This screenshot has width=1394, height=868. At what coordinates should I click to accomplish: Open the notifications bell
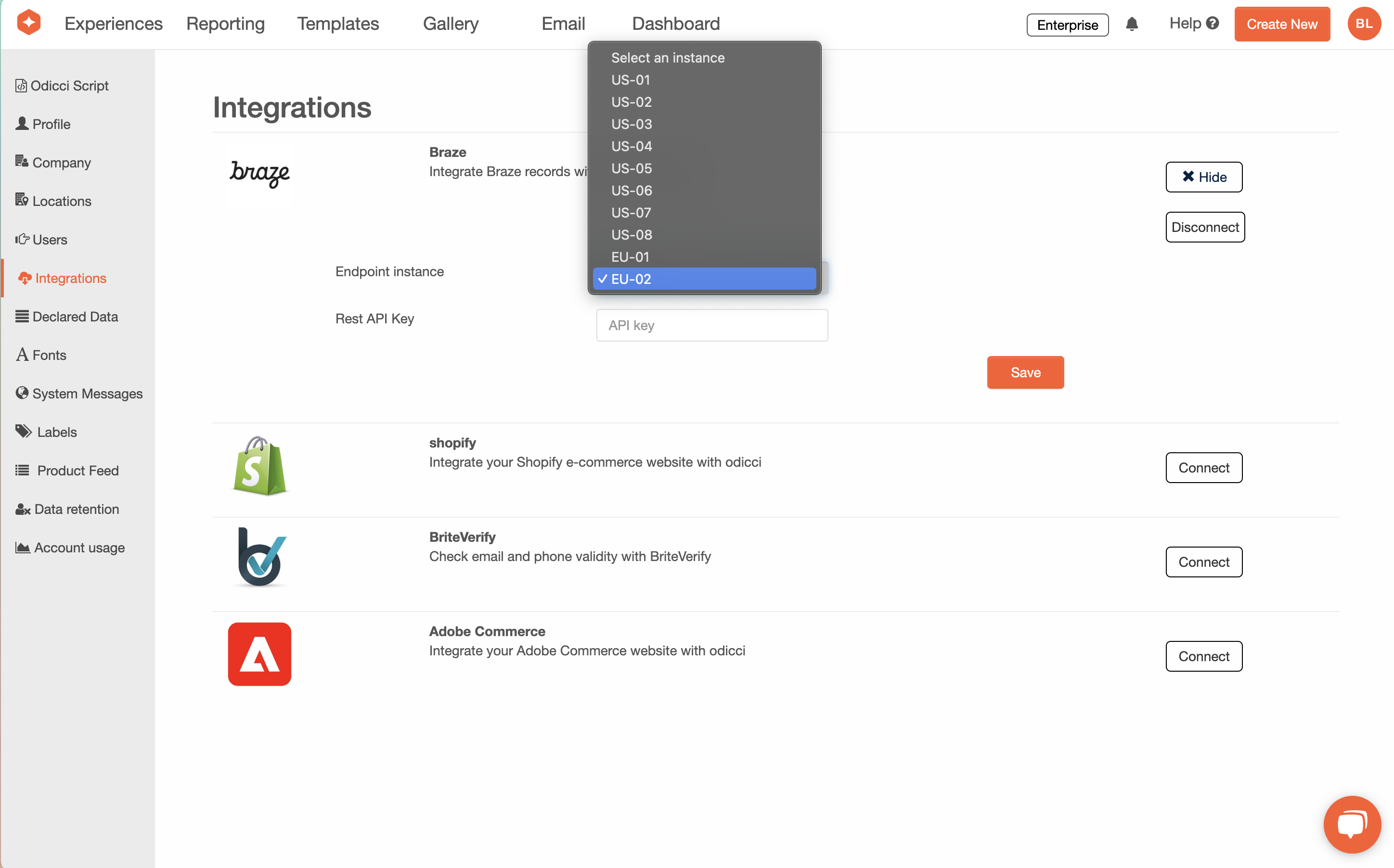1132,24
